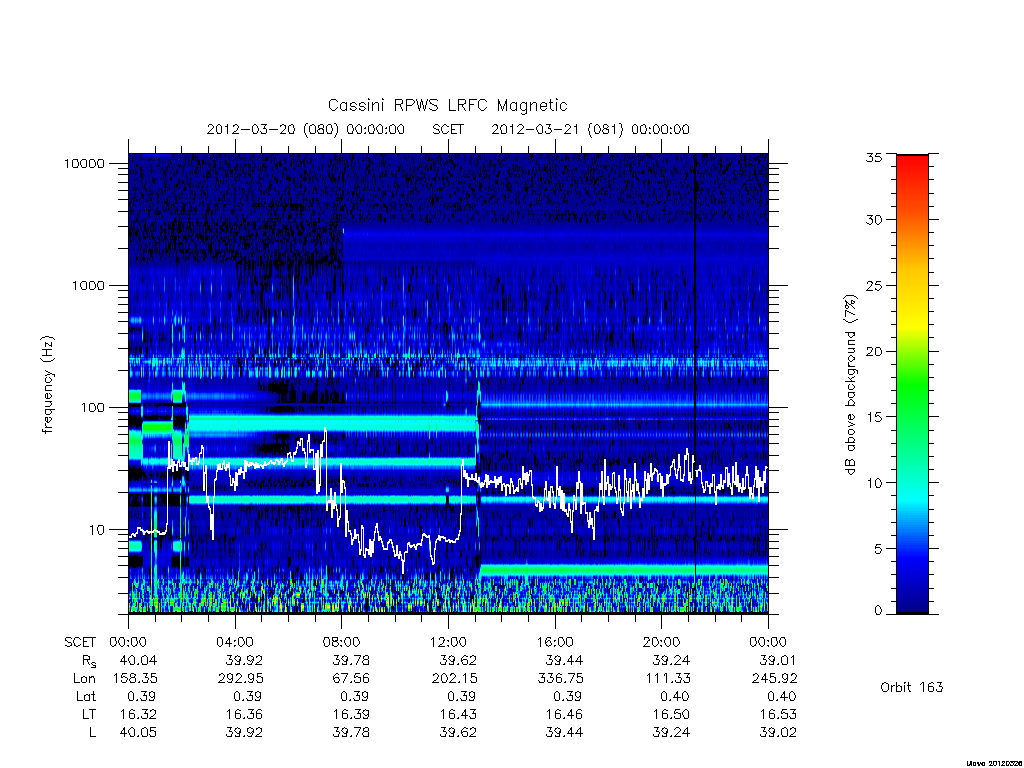The image size is (1024, 768).
Task: Click the colorbar value 25
Action: click(873, 286)
